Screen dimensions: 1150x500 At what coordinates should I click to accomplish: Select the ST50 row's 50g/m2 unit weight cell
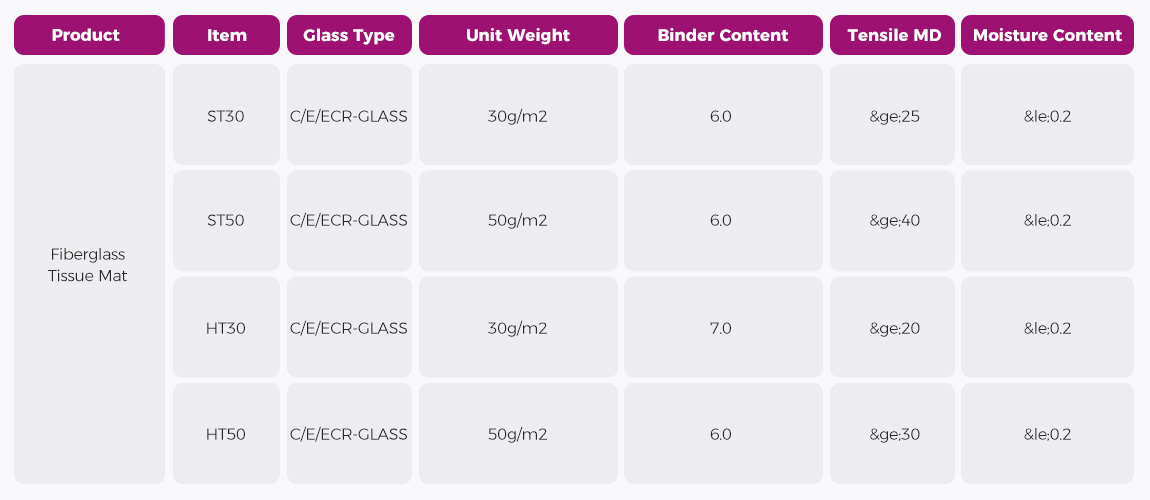[517, 221]
